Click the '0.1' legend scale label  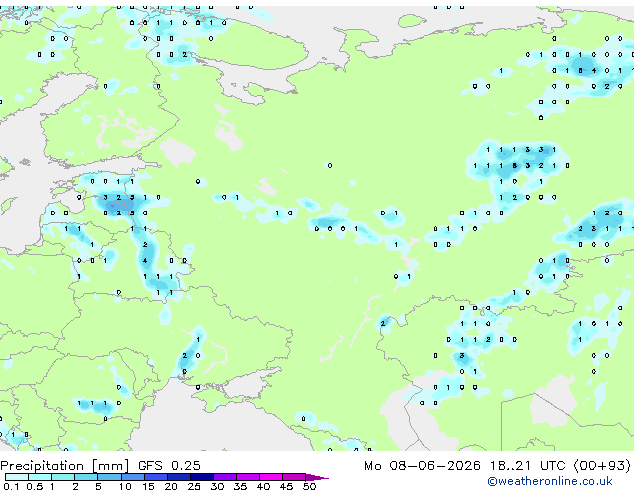[11, 486]
